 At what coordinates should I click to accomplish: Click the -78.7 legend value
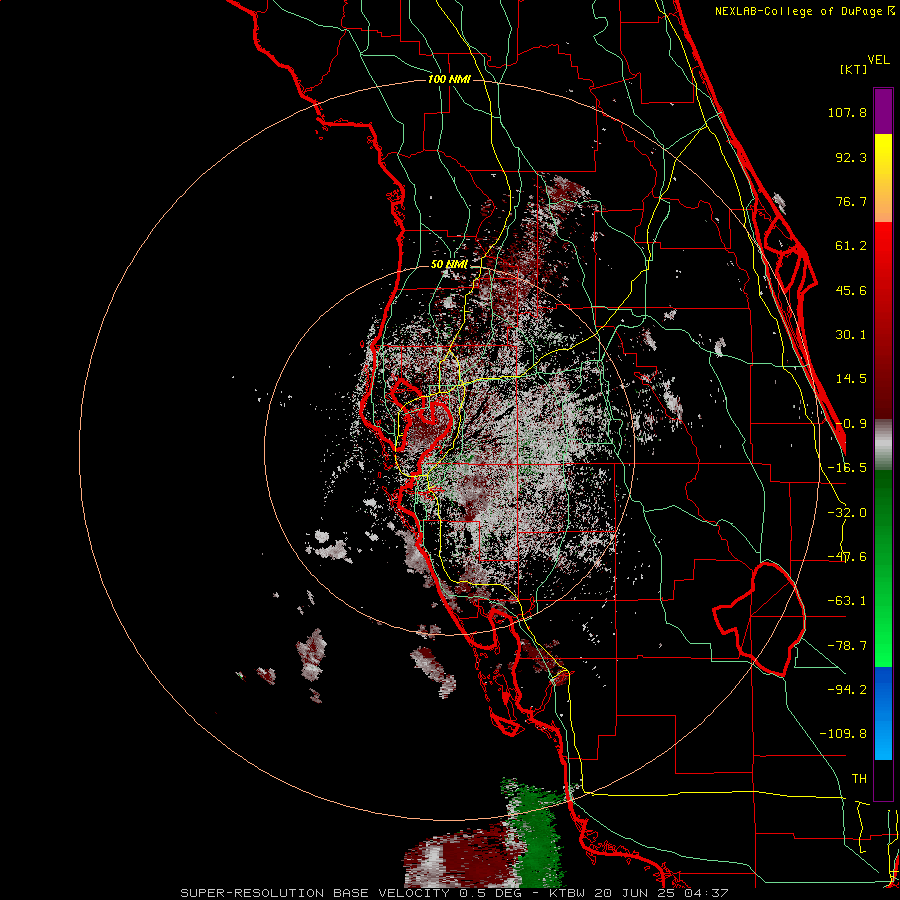pos(847,646)
